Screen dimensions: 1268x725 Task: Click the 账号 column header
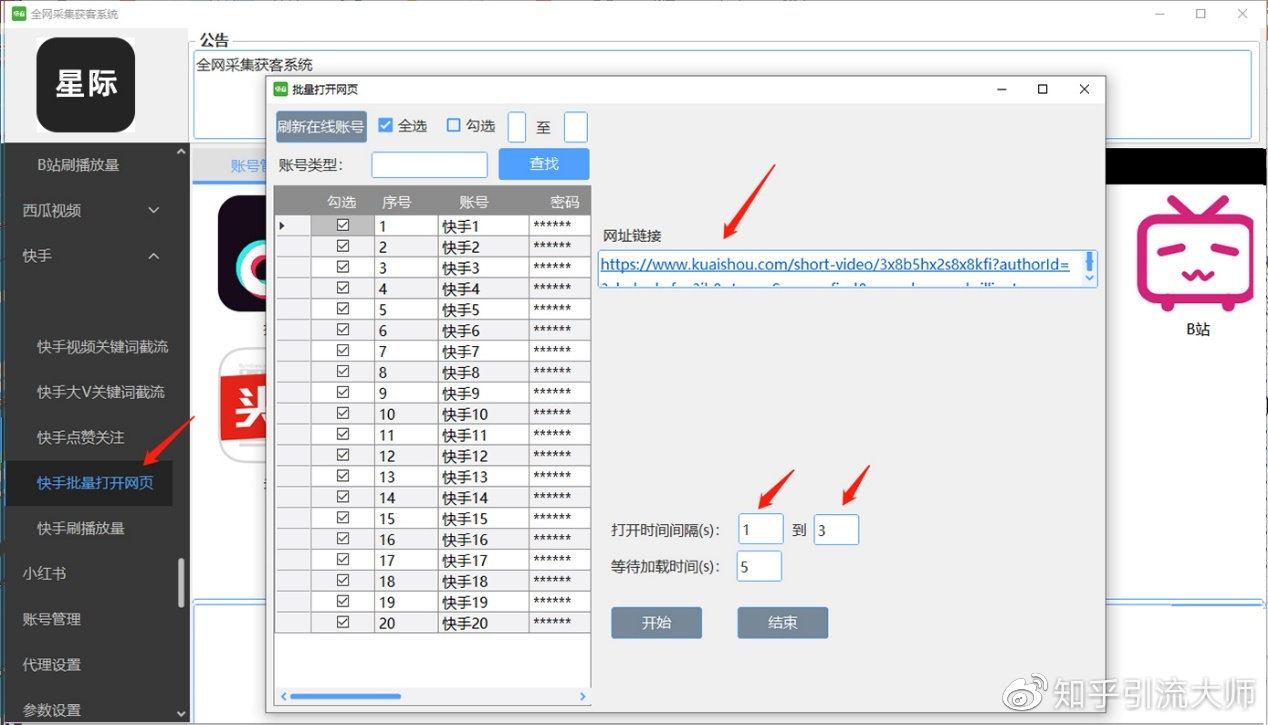(474, 201)
